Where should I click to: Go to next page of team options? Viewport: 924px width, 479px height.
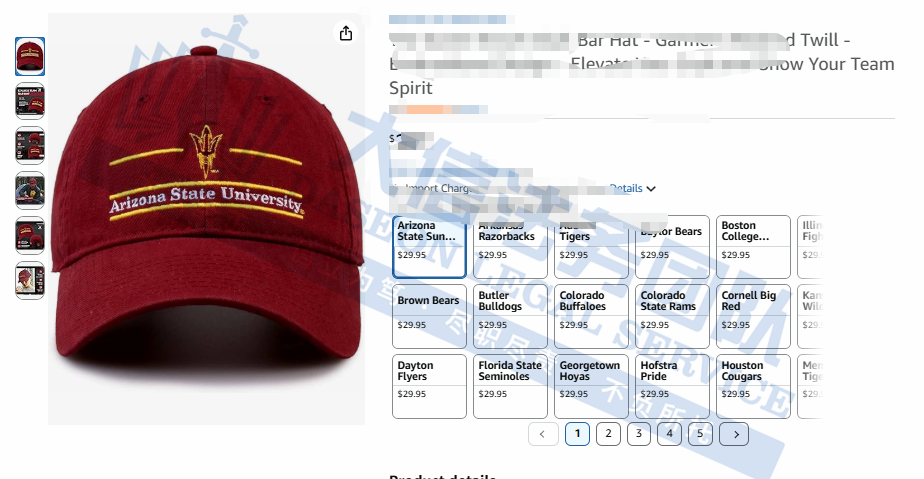click(734, 434)
